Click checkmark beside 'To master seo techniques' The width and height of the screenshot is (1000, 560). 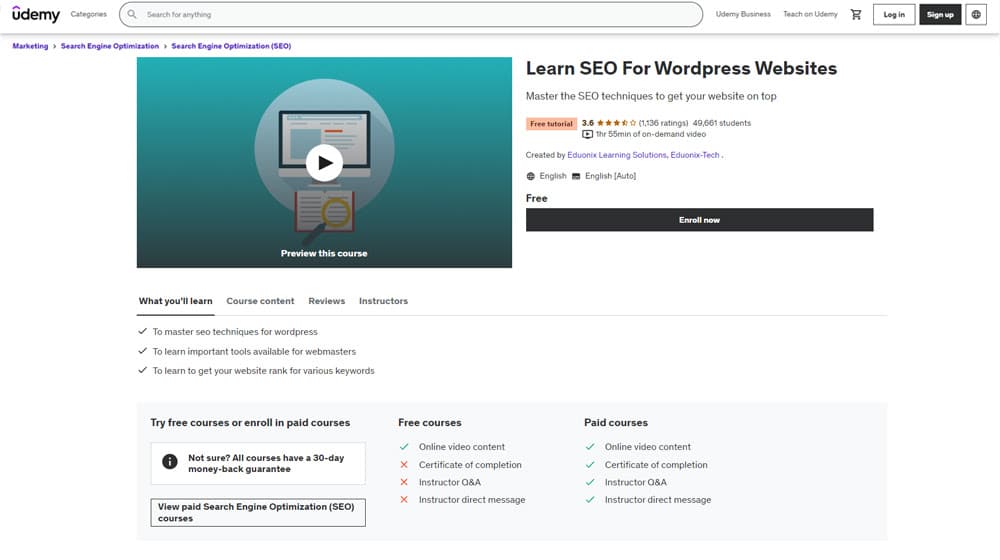click(x=143, y=331)
